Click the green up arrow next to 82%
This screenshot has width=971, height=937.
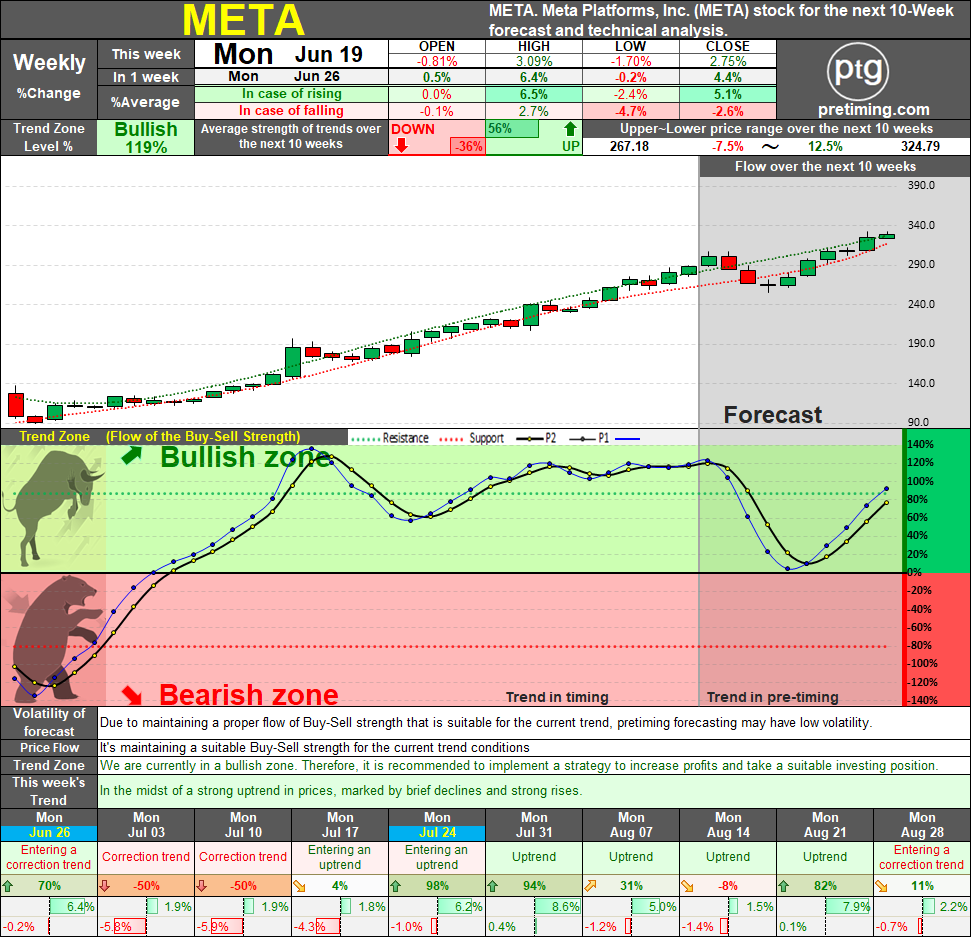point(784,886)
